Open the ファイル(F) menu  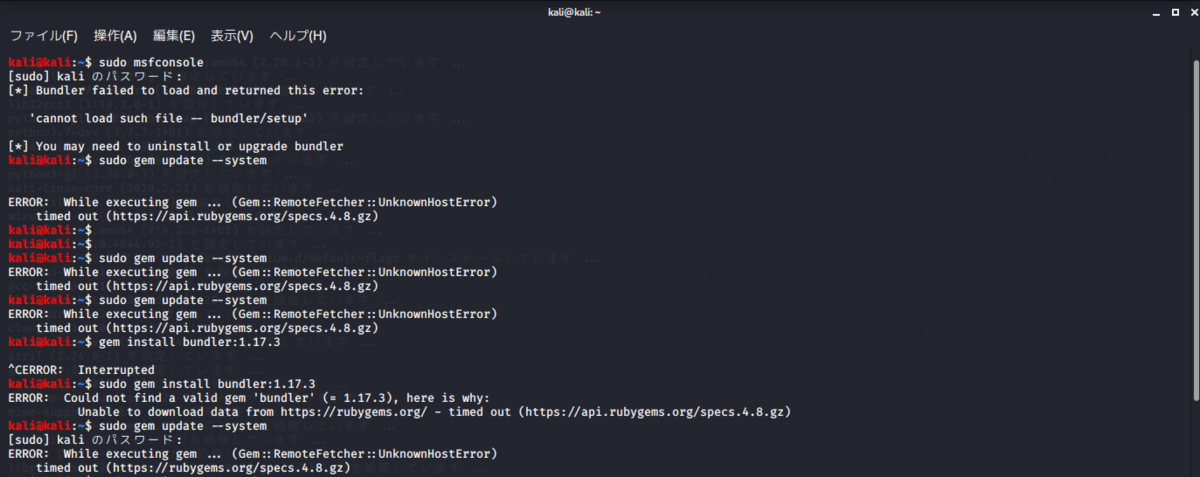click(x=43, y=36)
